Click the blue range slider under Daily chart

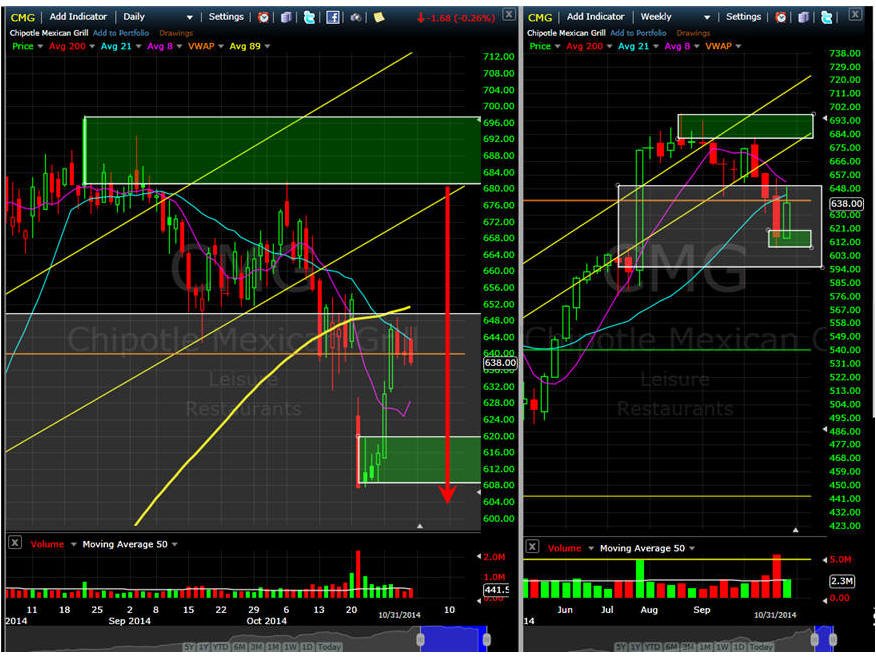[x=453, y=638]
